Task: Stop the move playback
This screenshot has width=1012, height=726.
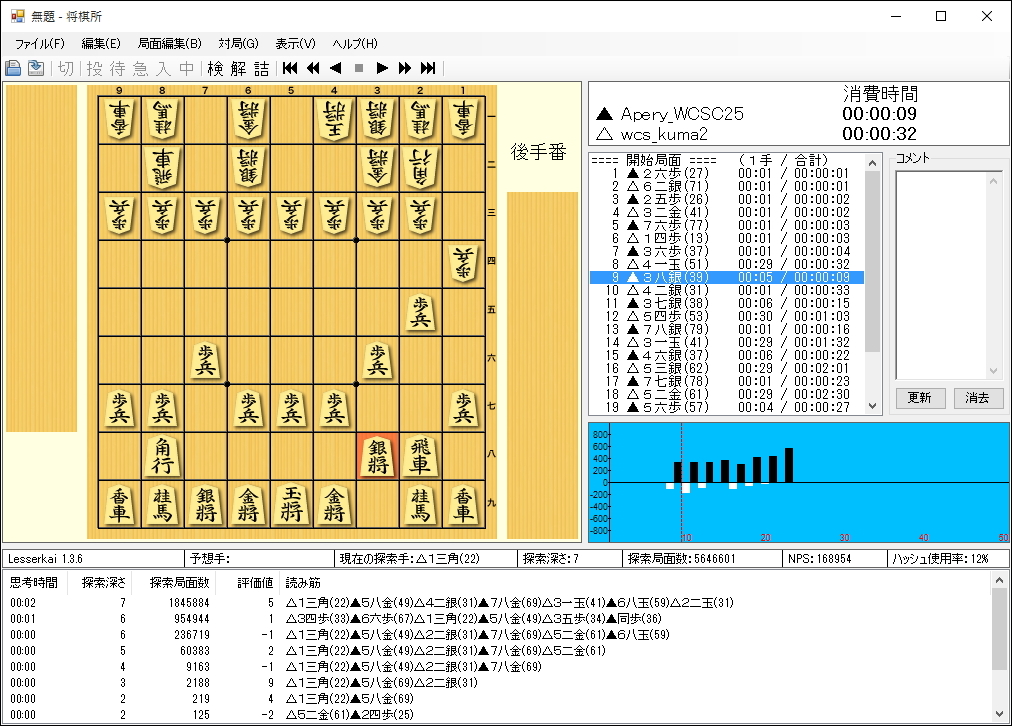Action: tap(358, 68)
